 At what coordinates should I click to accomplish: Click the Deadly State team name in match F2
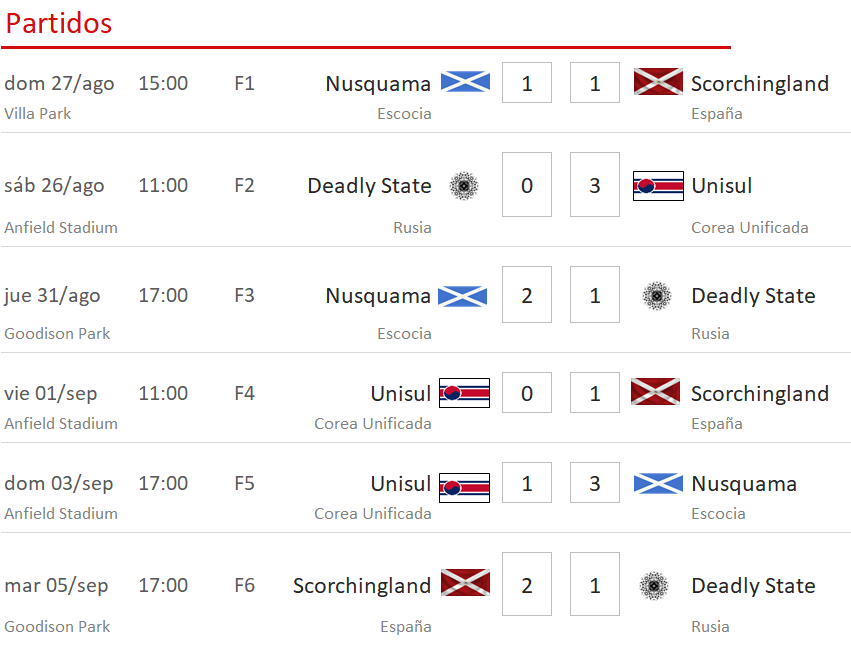point(369,186)
